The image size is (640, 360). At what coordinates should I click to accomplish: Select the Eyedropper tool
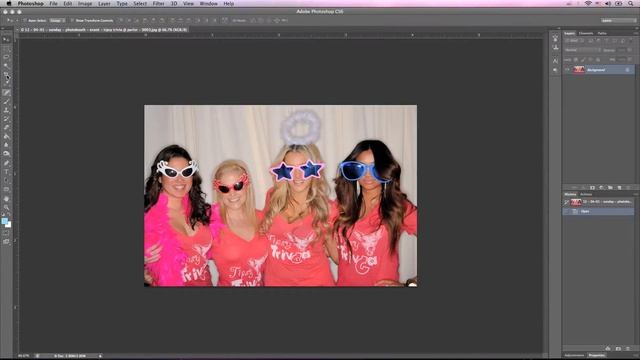6,83
